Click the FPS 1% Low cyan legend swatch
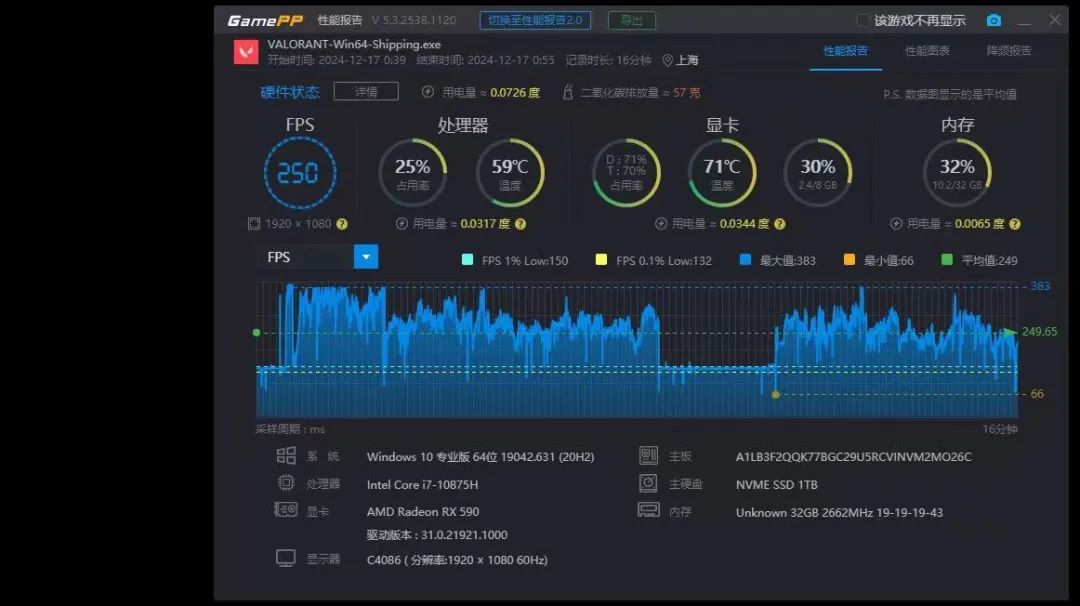Screen dimensions: 1080x606 click(x=467, y=260)
